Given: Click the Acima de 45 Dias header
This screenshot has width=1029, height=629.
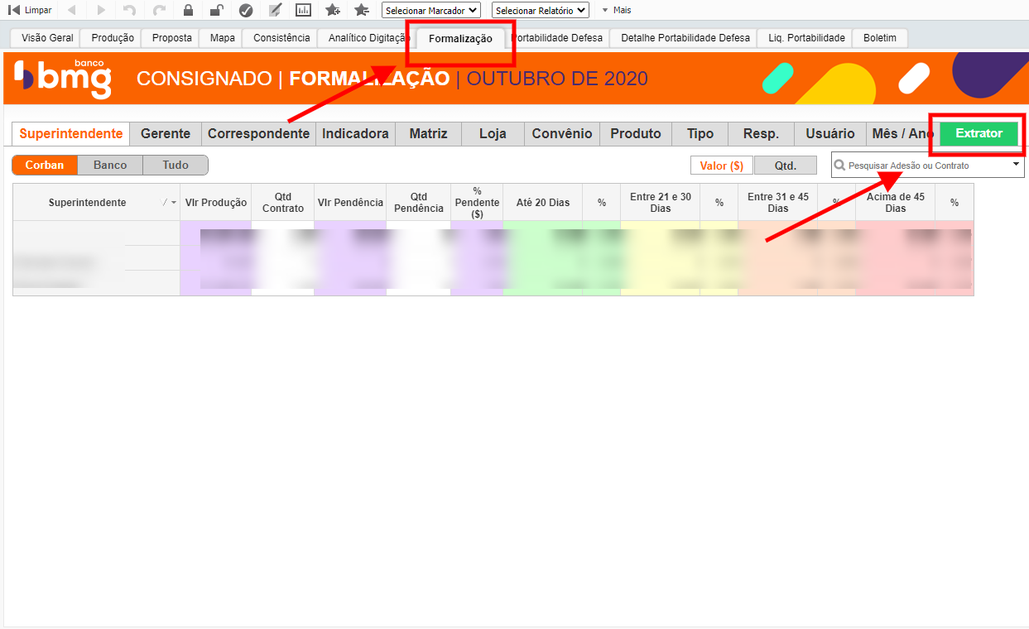Looking at the screenshot, I should pos(895,202).
